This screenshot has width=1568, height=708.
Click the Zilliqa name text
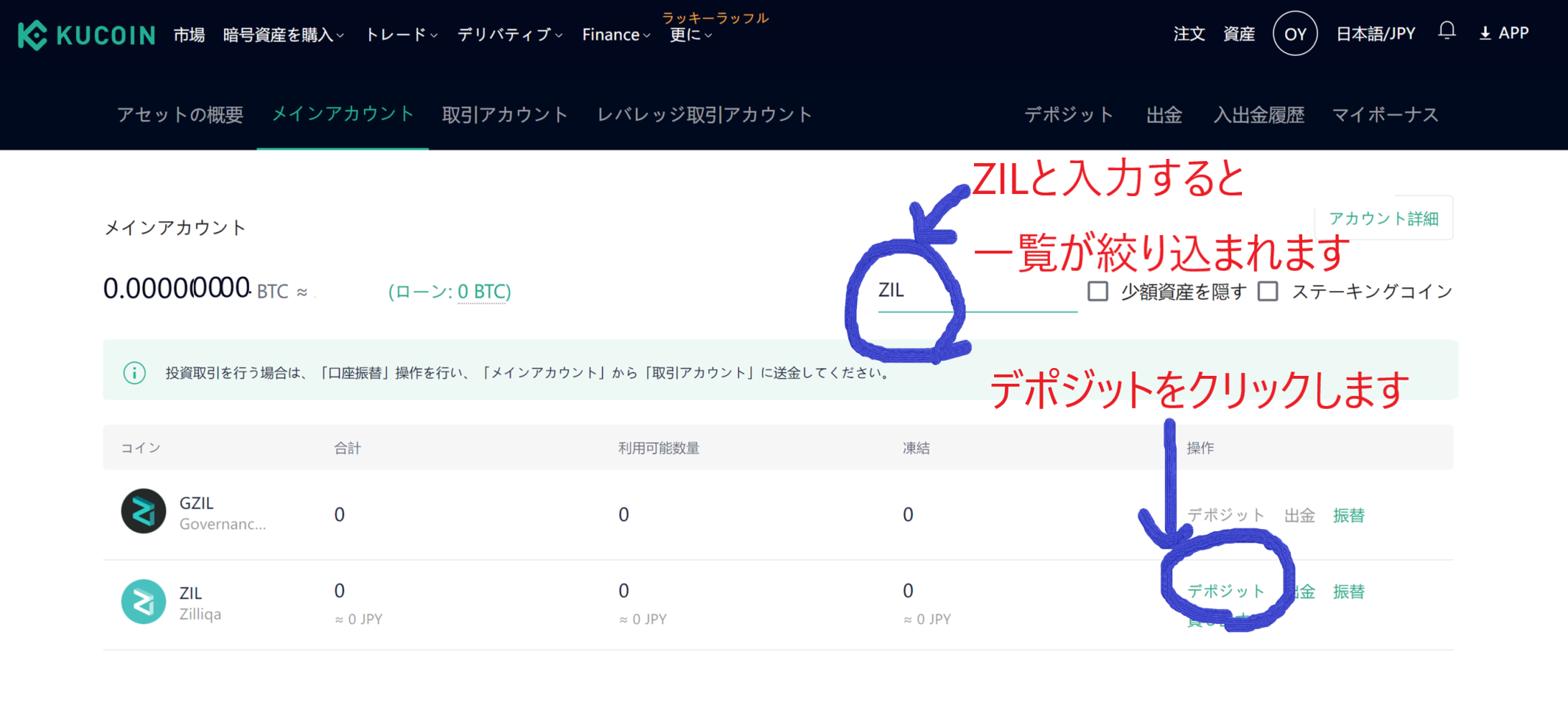pos(200,614)
